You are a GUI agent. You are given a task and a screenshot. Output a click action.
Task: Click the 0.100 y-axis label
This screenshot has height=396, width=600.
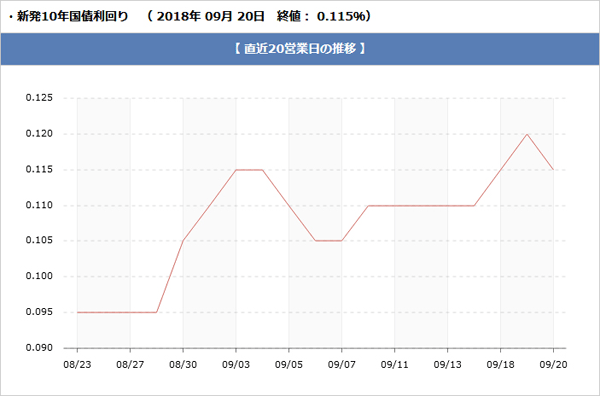(39, 276)
